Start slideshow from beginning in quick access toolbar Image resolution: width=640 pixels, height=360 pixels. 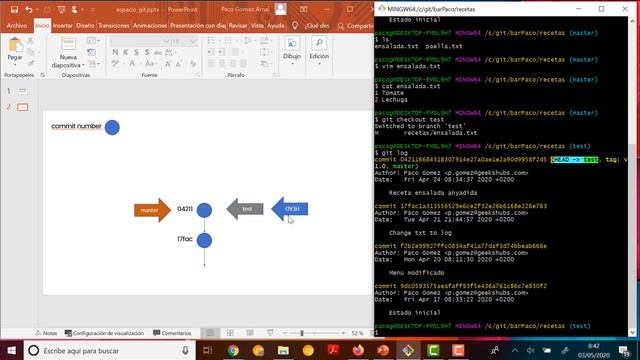61,9
